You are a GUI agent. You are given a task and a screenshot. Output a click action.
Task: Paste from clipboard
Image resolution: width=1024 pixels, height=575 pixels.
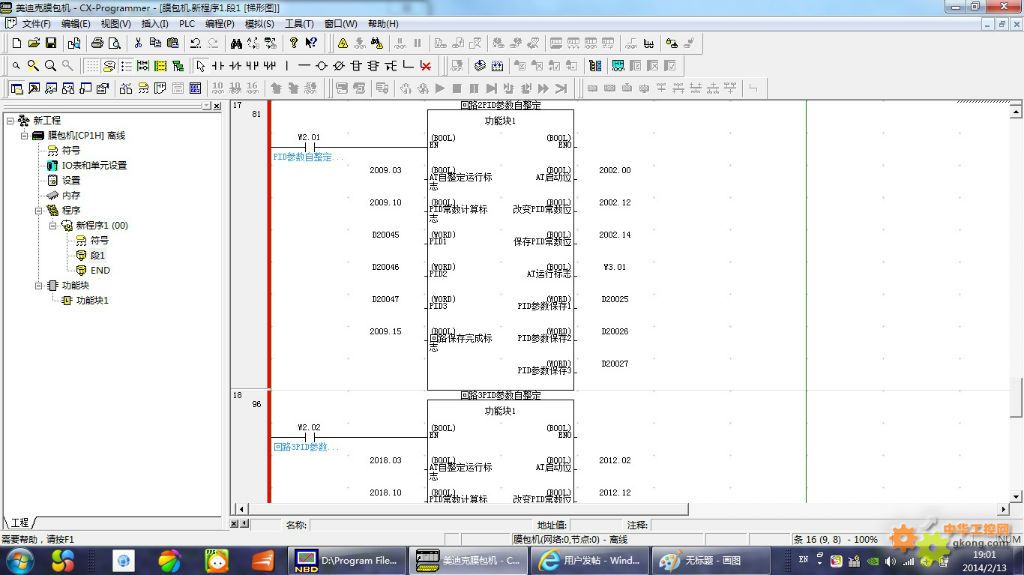tap(172, 43)
